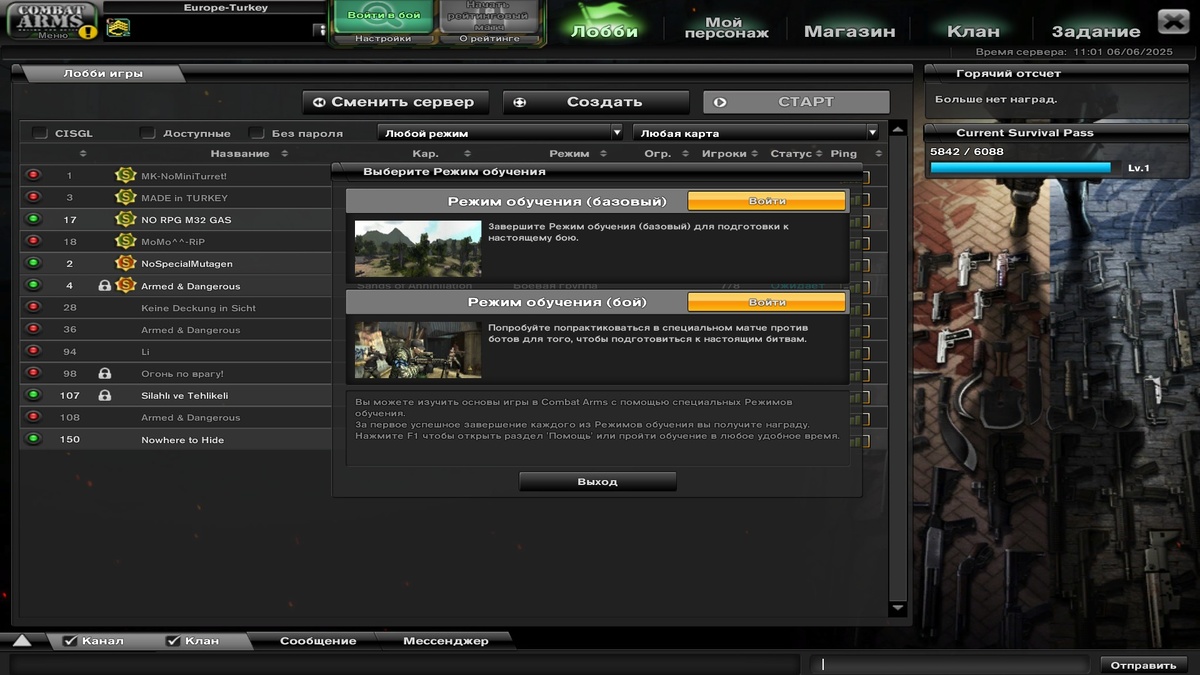Click the red status light of room 1
Screen dimensions: 1200x675
point(33,176)
